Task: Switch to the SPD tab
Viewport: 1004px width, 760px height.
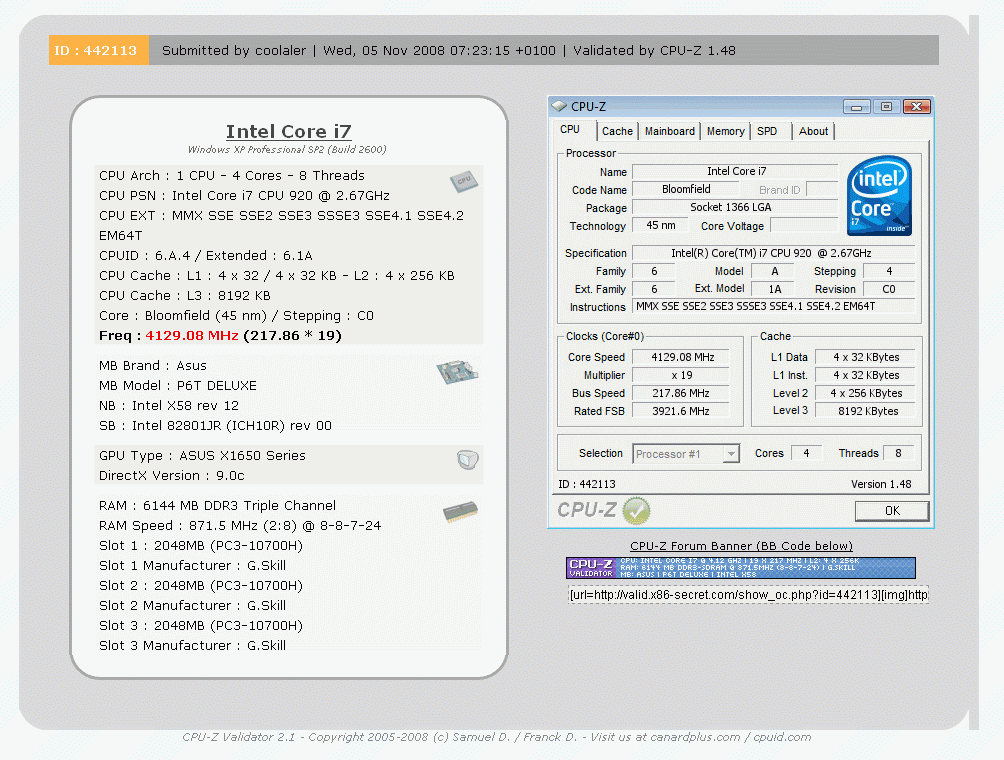Action: (x=767, y=131)
